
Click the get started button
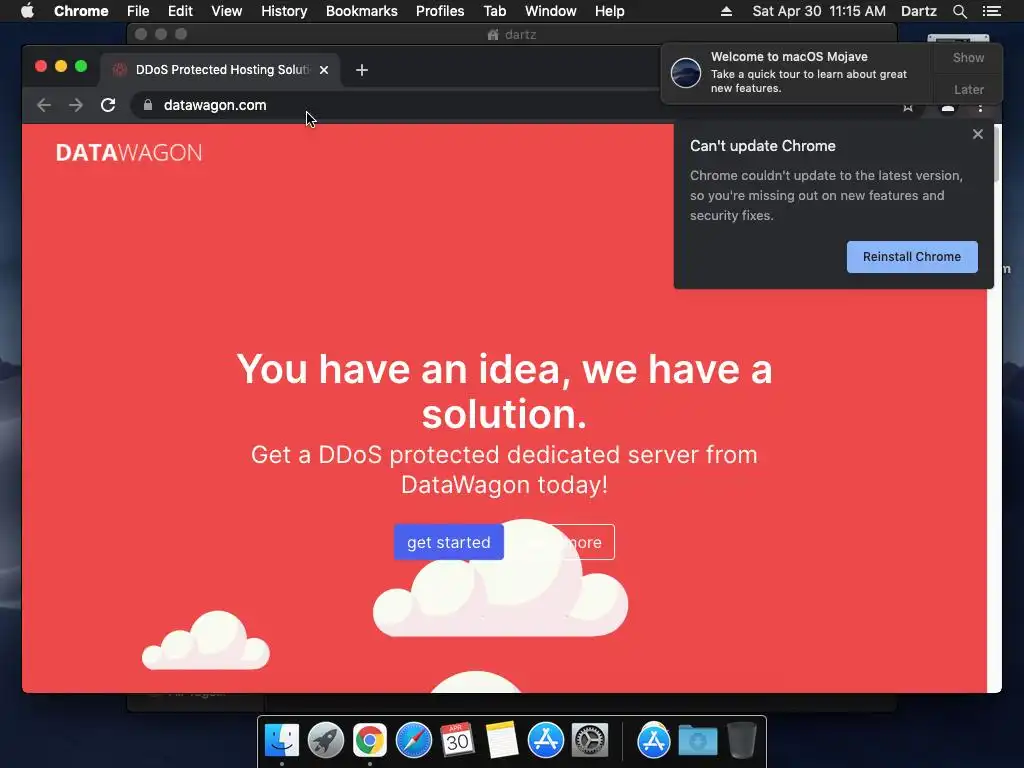[449, 542]
